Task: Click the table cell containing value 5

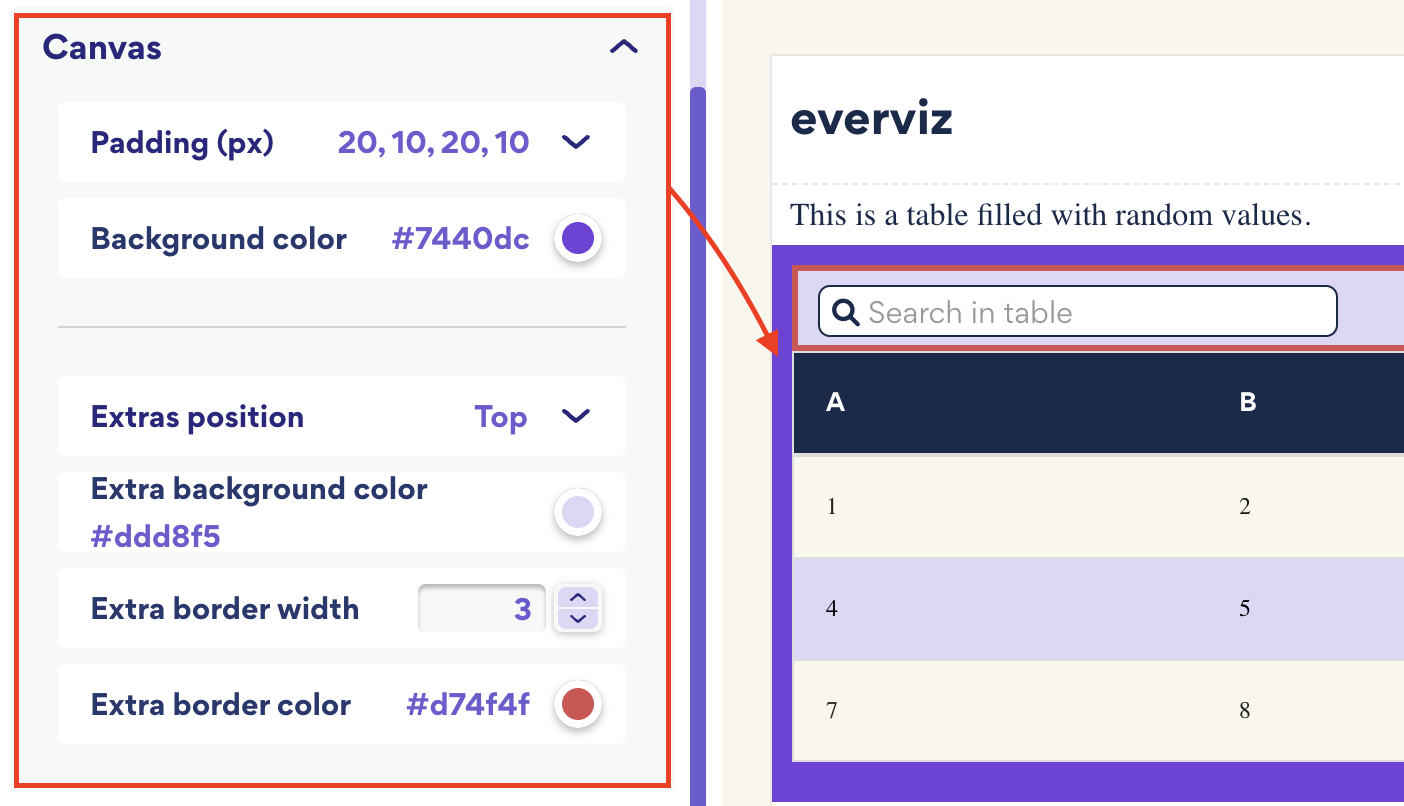Action: tap(1246, 608)
